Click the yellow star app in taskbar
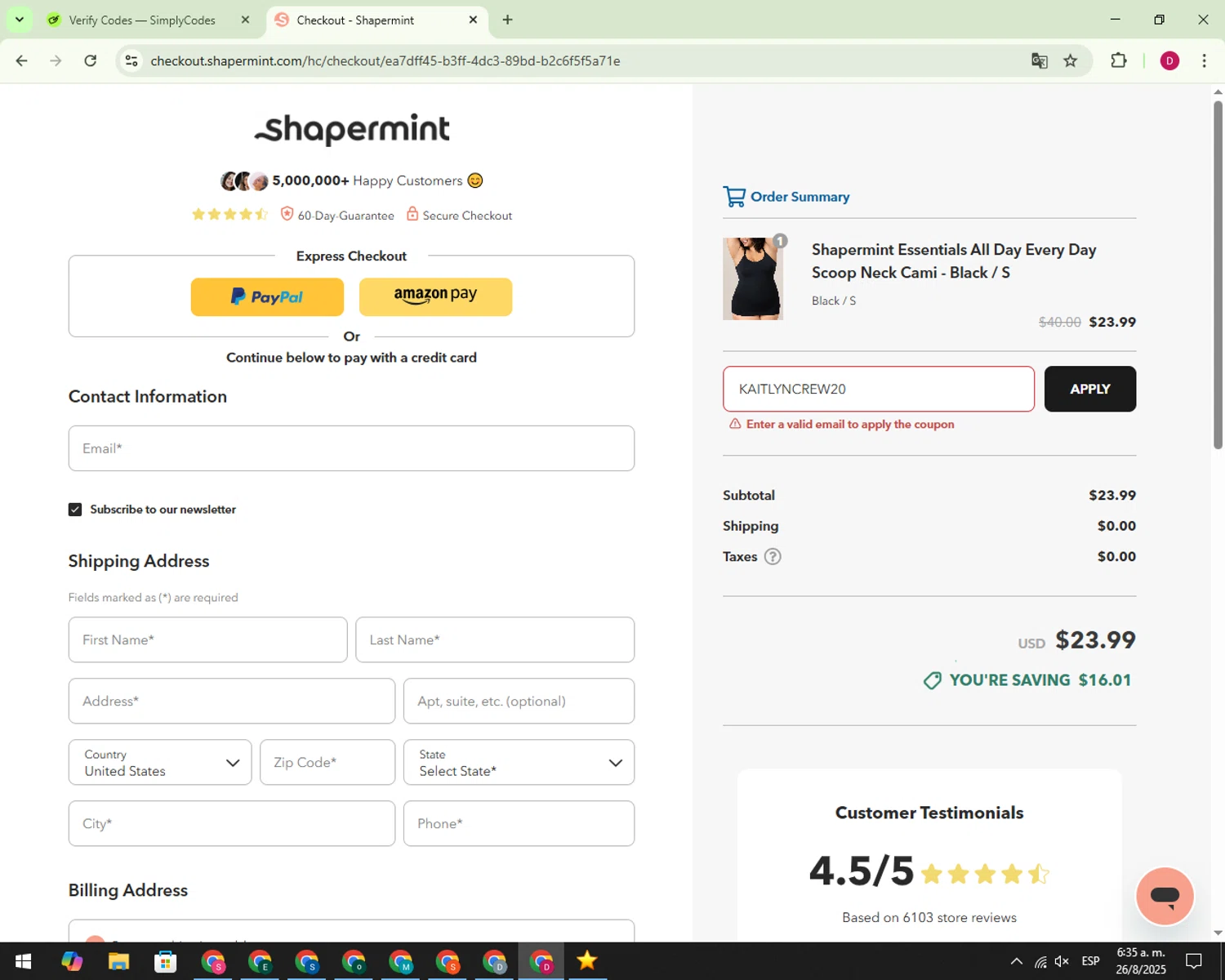 pyautogui.click(x=587, y=961)
